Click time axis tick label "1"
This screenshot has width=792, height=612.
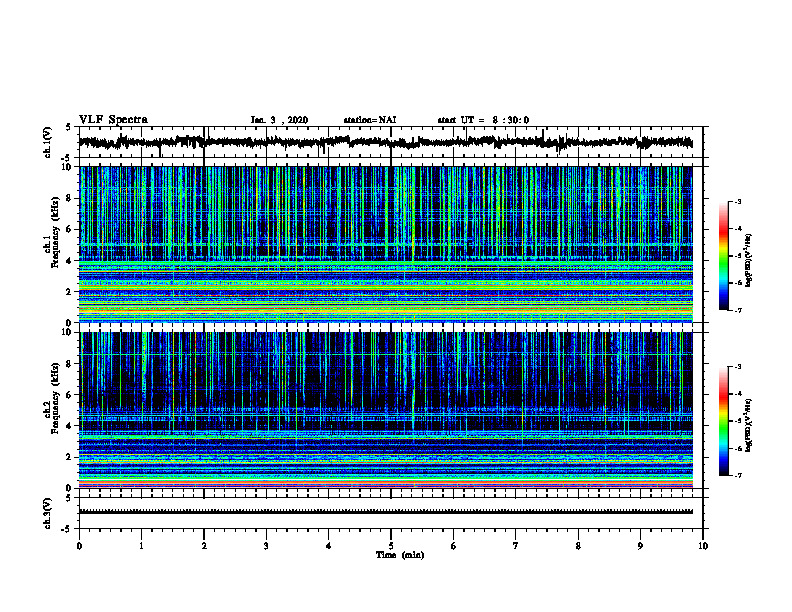click(141, 546)
